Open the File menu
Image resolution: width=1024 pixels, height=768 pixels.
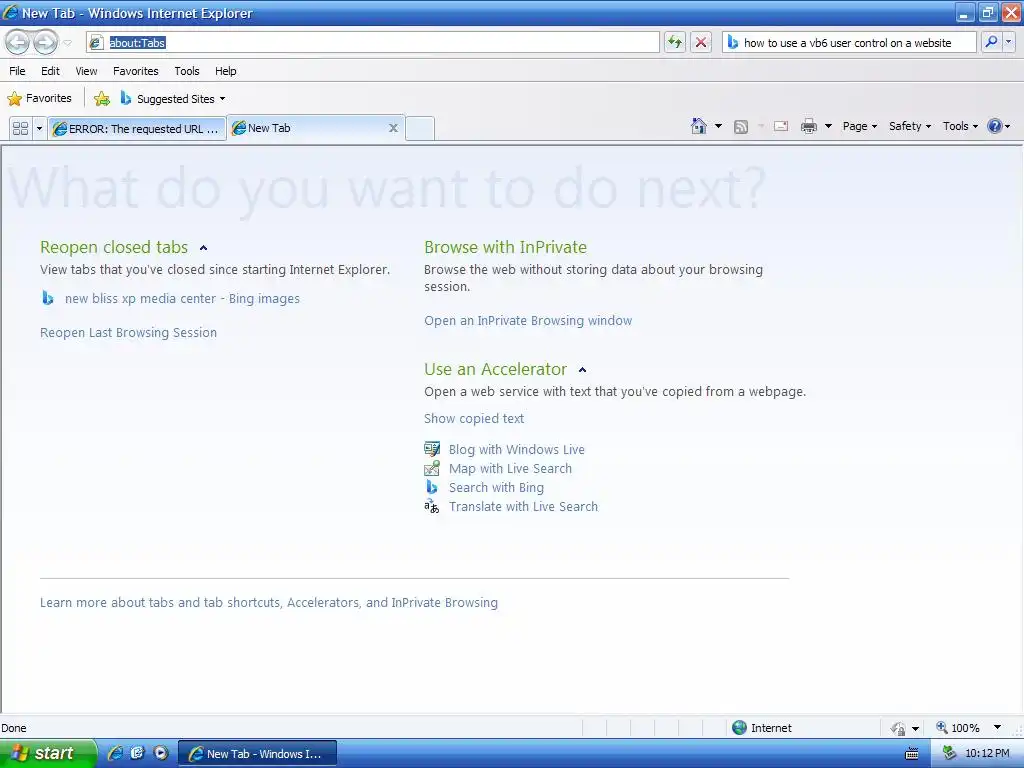click(x=17, y=71)
